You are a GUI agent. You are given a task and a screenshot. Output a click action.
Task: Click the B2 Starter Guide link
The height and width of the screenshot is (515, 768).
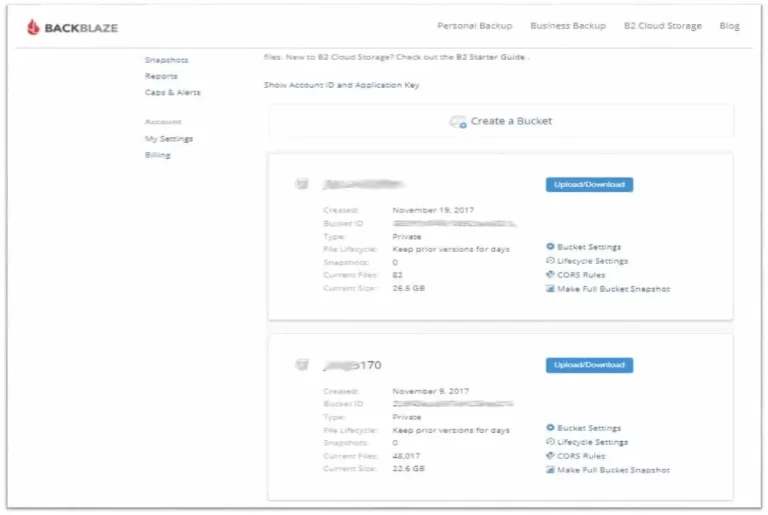pos(490,57)
